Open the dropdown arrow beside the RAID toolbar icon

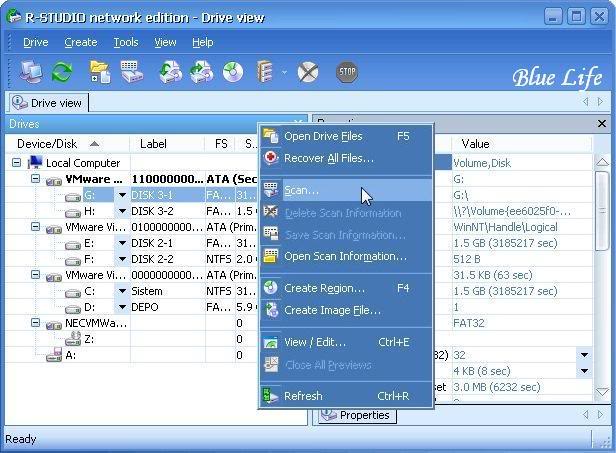284,72
